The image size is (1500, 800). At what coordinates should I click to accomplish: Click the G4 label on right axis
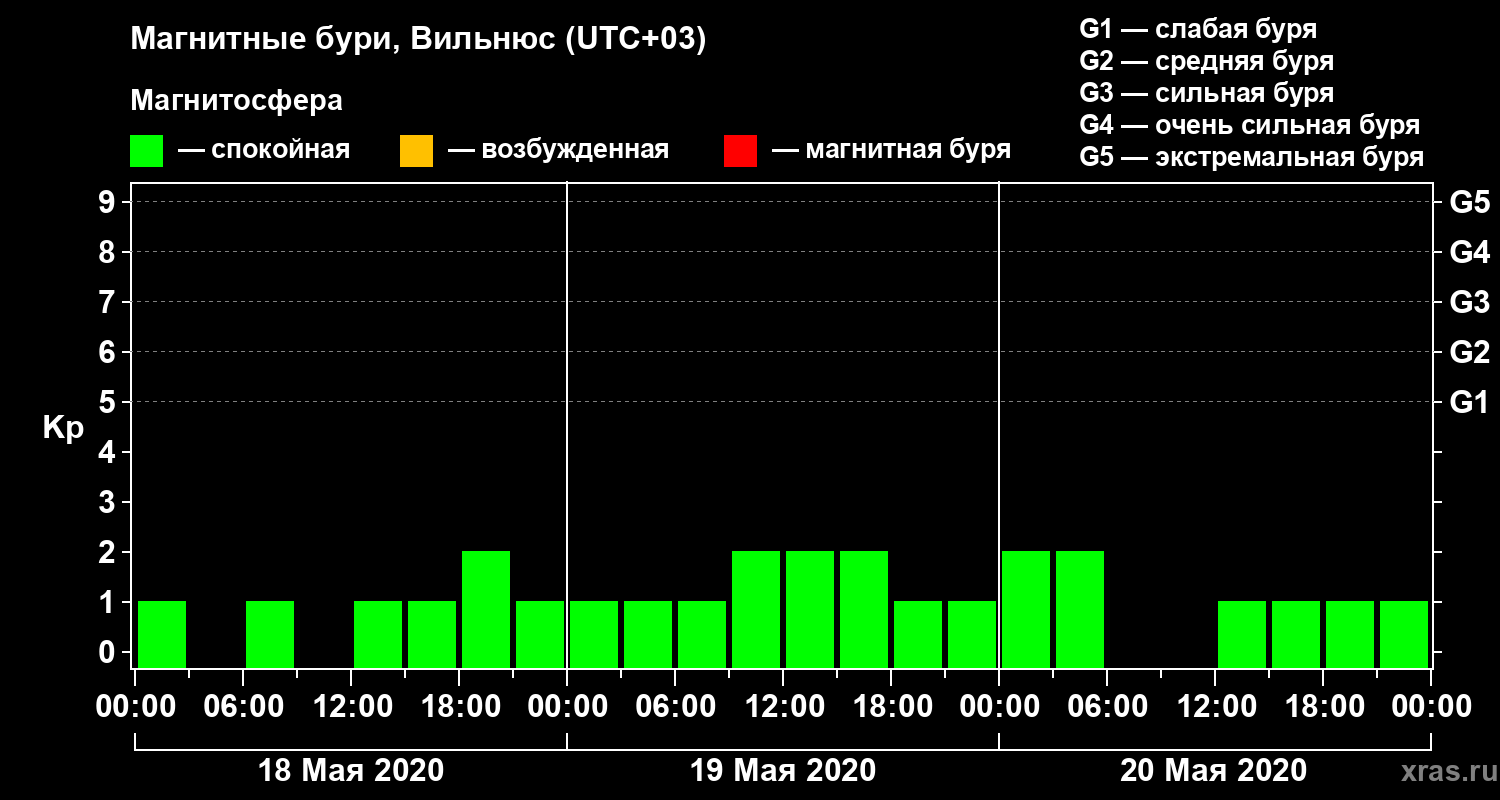pyautogui.click(x=1469, y=252)
